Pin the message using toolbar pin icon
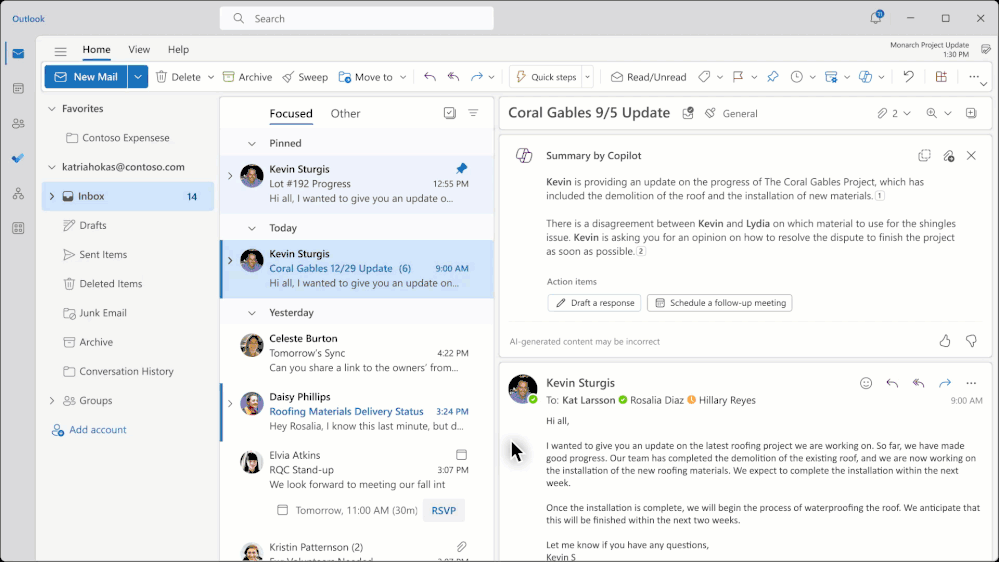The width and height of the screenshot is (999, 562). 772,77
